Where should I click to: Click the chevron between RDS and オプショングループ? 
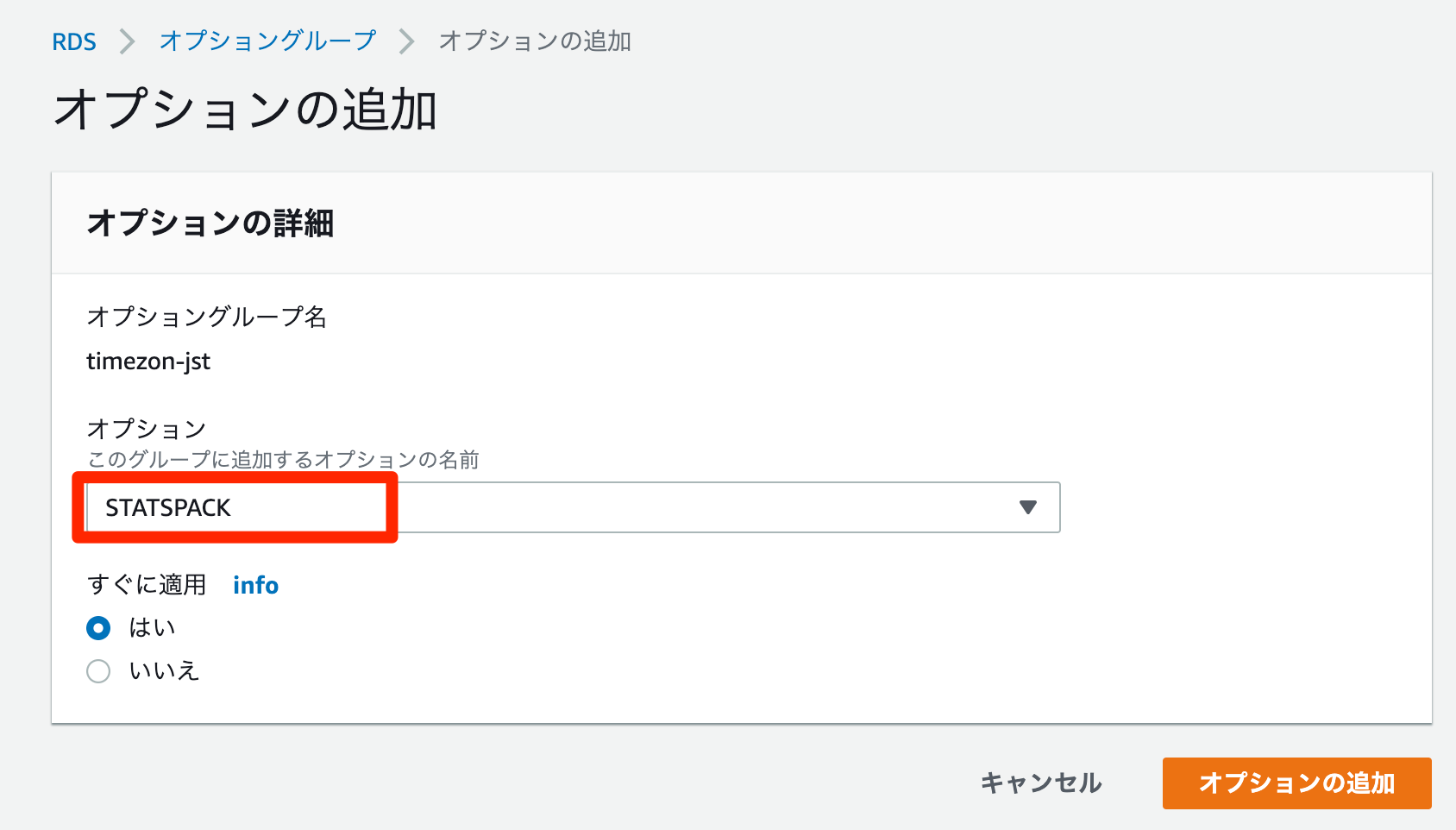click(127, 41)
